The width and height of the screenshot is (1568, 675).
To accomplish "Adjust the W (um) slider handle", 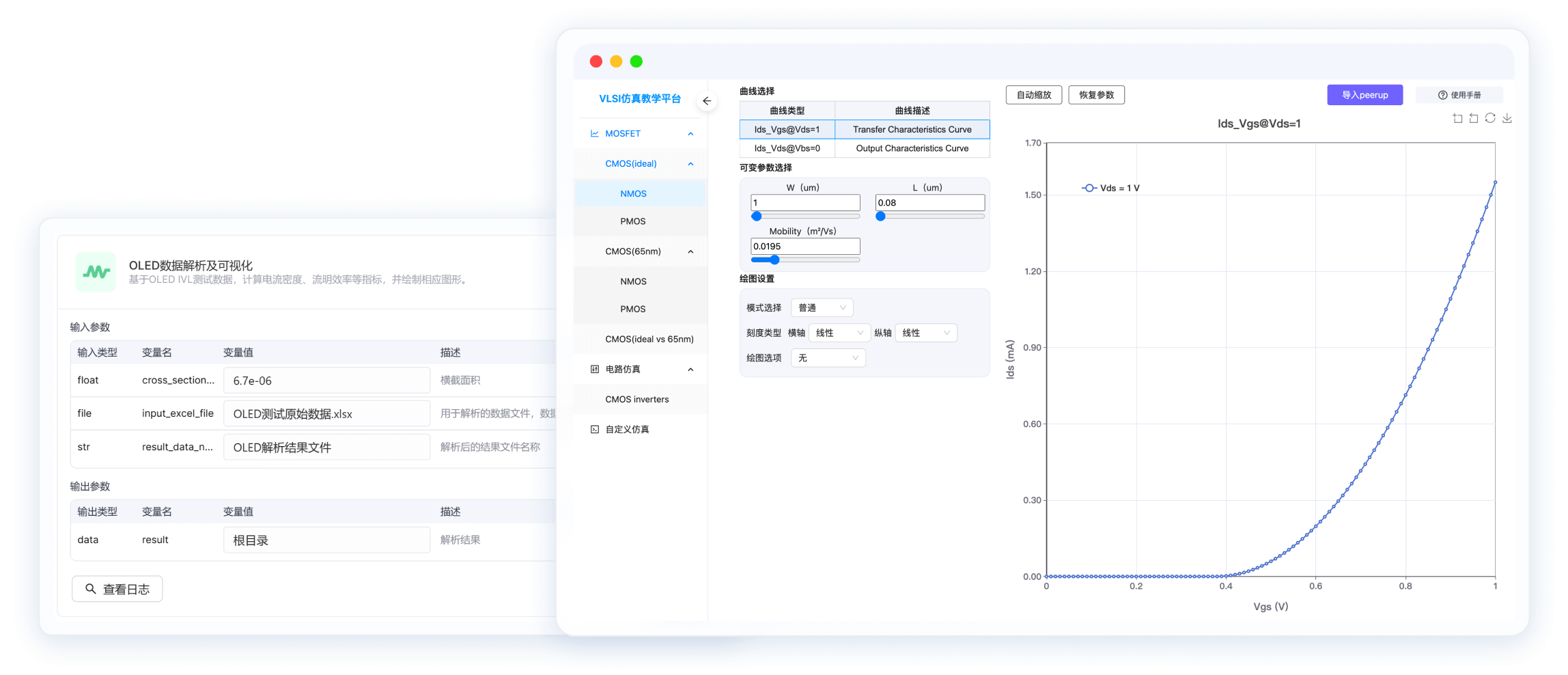I will pos(757,217).
